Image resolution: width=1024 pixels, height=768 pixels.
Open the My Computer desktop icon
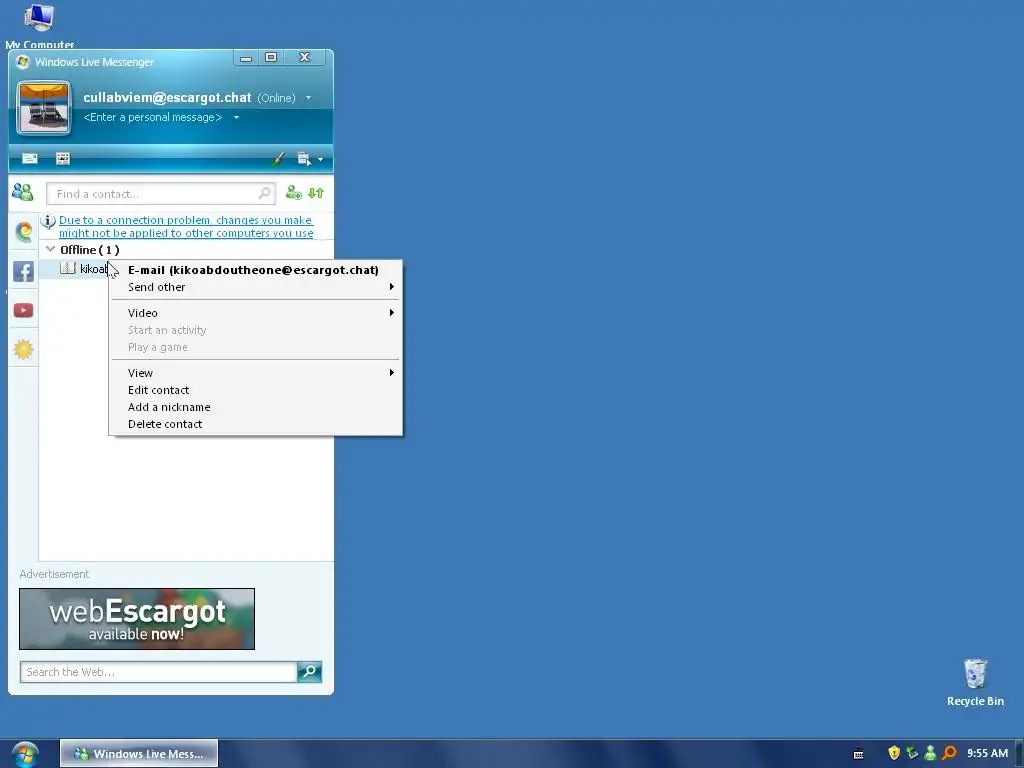point(39,26)
